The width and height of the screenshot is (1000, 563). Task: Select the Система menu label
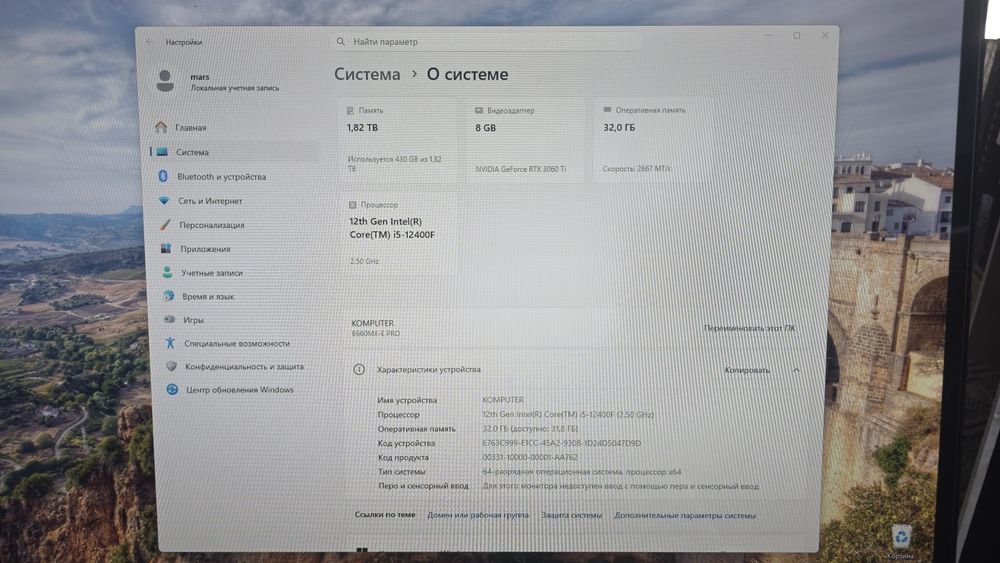coord(193,152)
